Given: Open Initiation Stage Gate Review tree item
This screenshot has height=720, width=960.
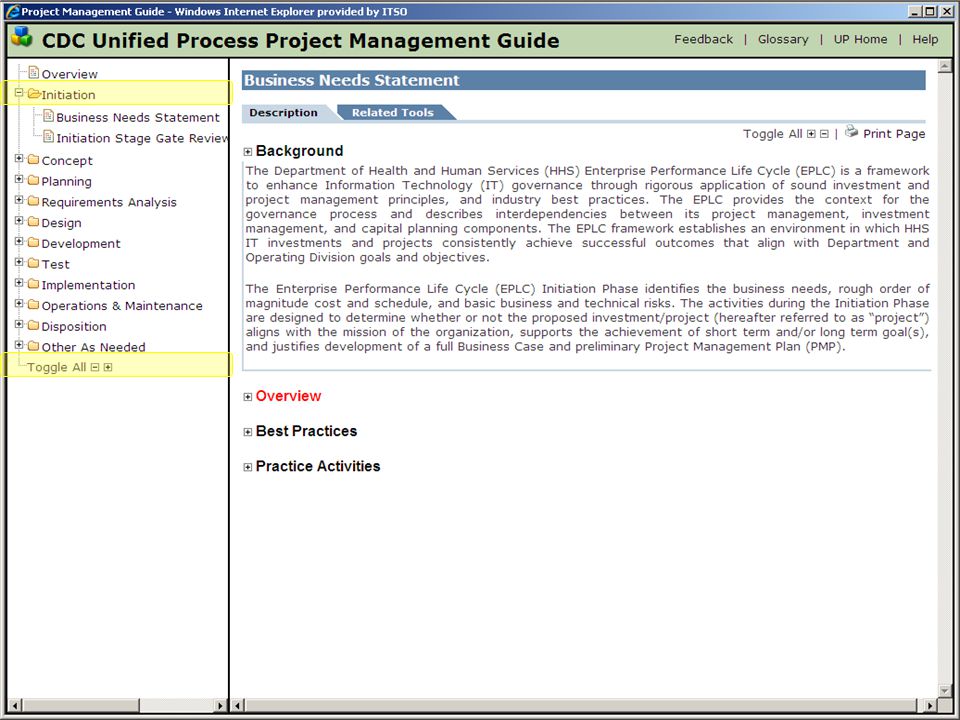Looking at the screenshot, I should point(142,138).
